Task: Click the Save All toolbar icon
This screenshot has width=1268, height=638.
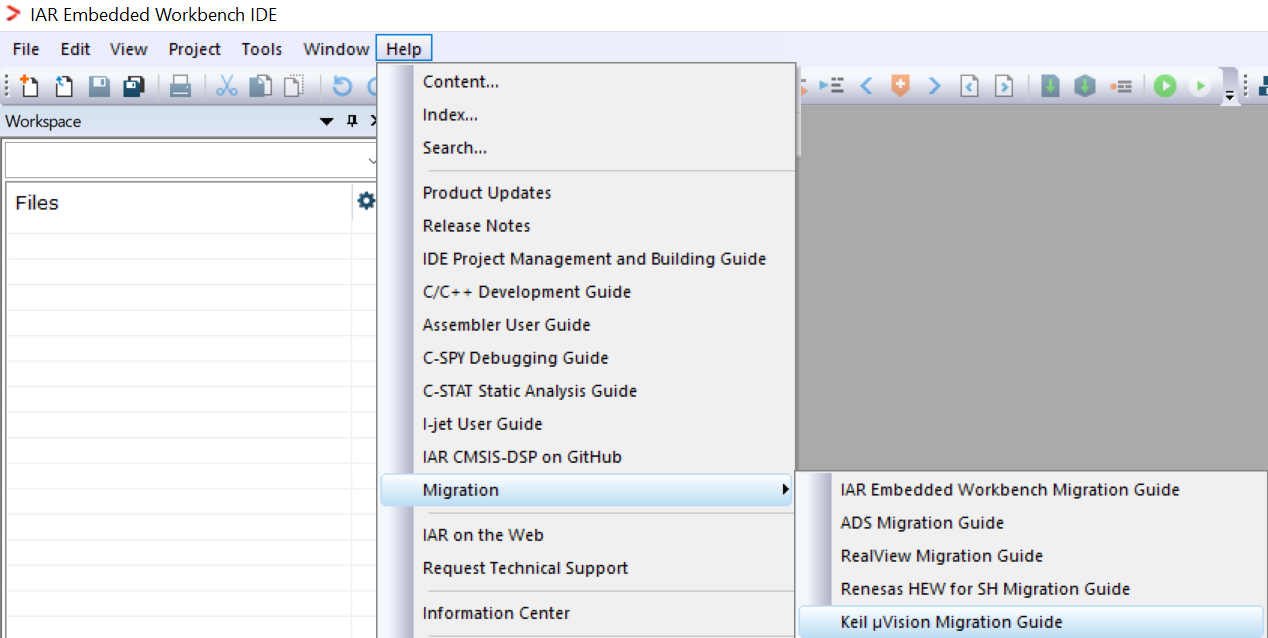Action: [x=134, y=87]
